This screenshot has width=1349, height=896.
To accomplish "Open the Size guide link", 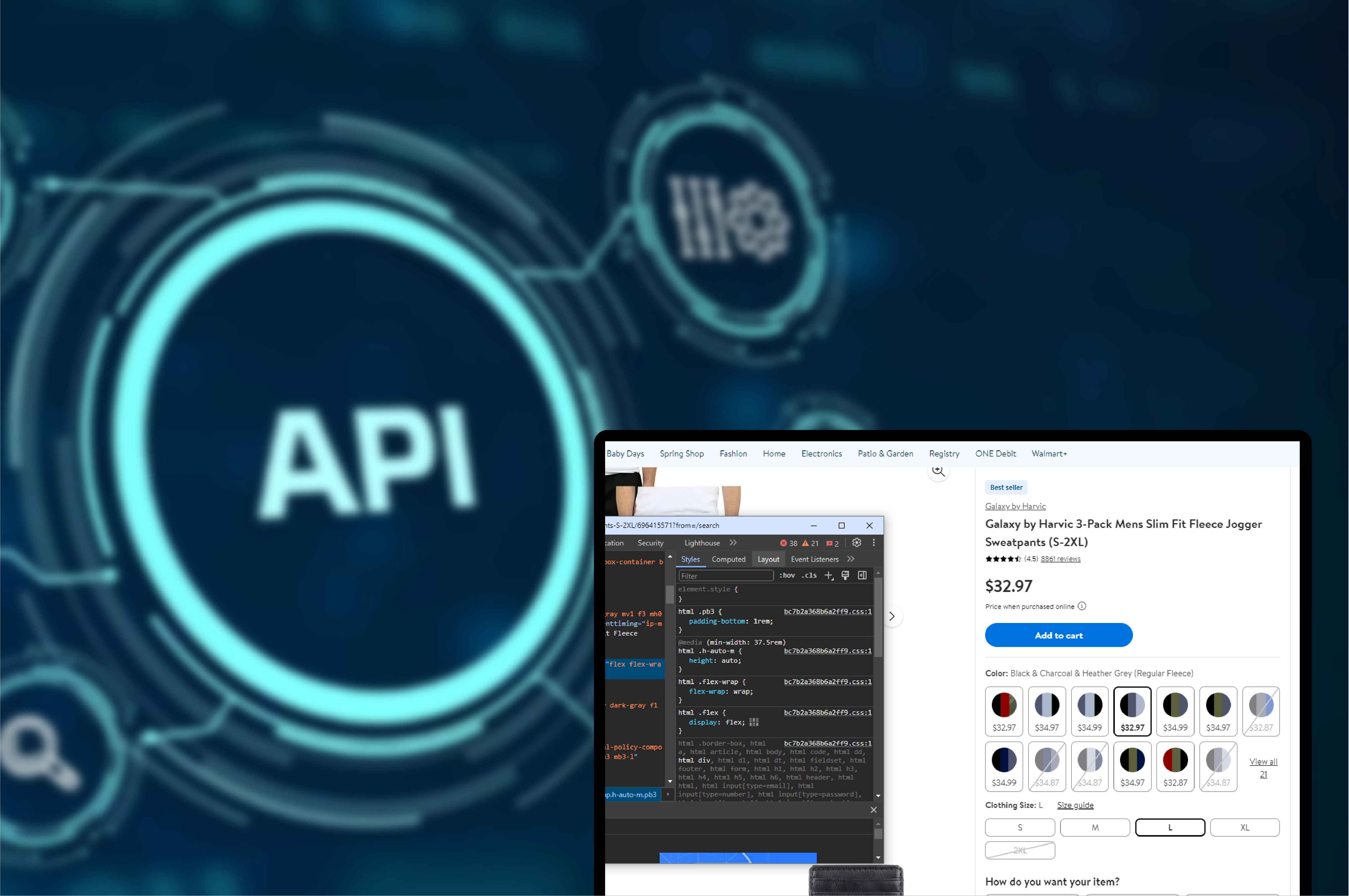I will (1075, 805).
